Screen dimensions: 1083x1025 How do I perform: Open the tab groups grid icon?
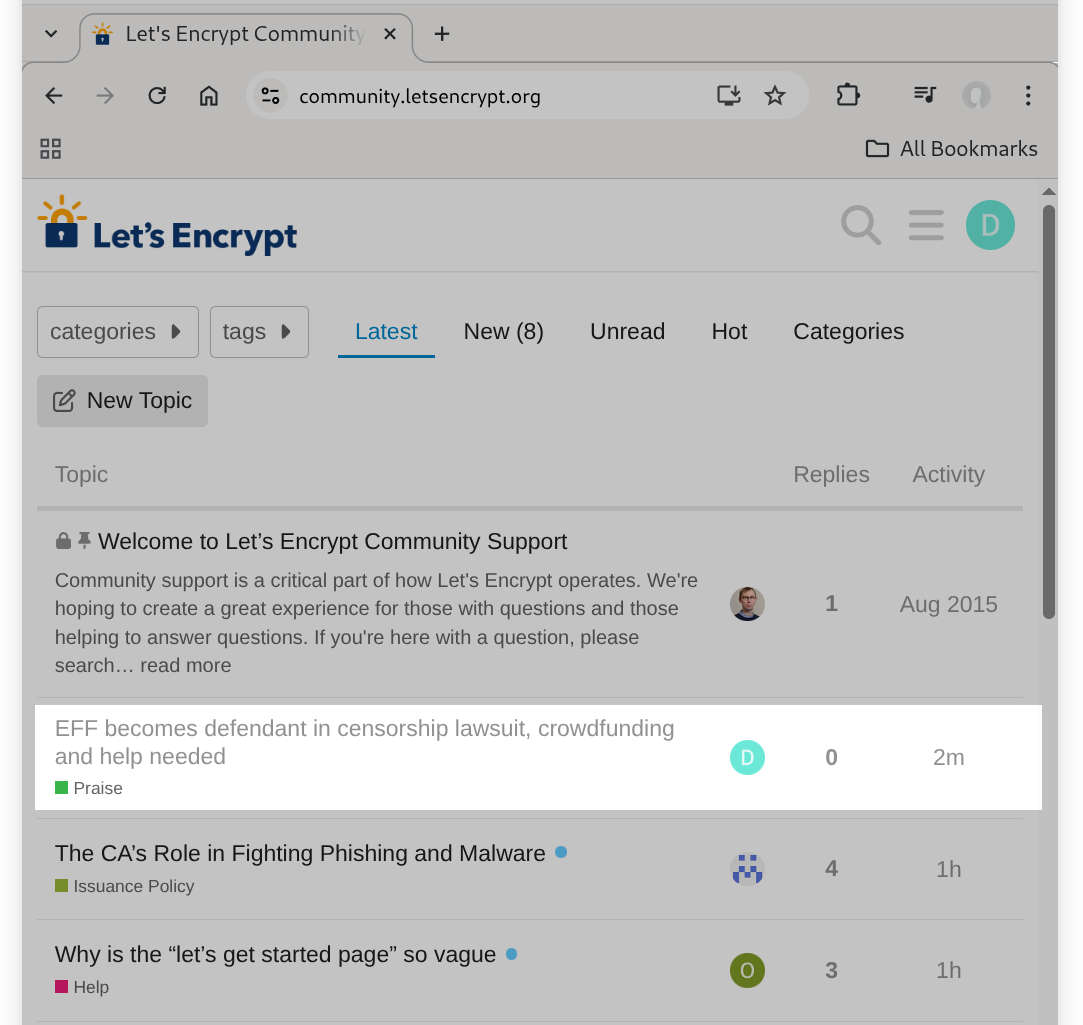pos(50,148)
